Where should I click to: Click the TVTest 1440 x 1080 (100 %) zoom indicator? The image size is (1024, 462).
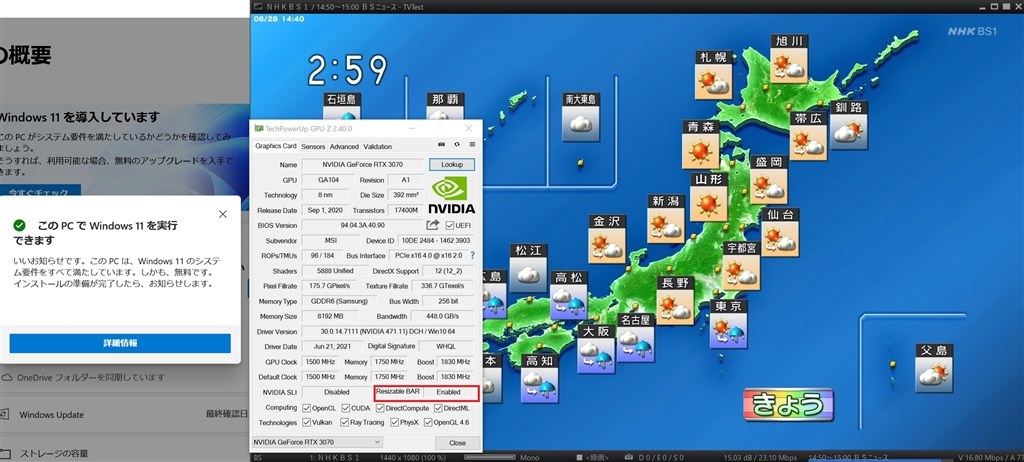411,457
